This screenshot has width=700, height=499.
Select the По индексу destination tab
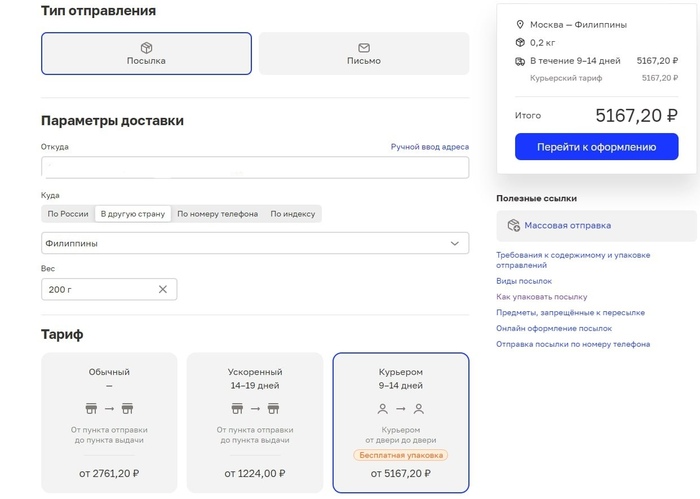pos(293,214)
